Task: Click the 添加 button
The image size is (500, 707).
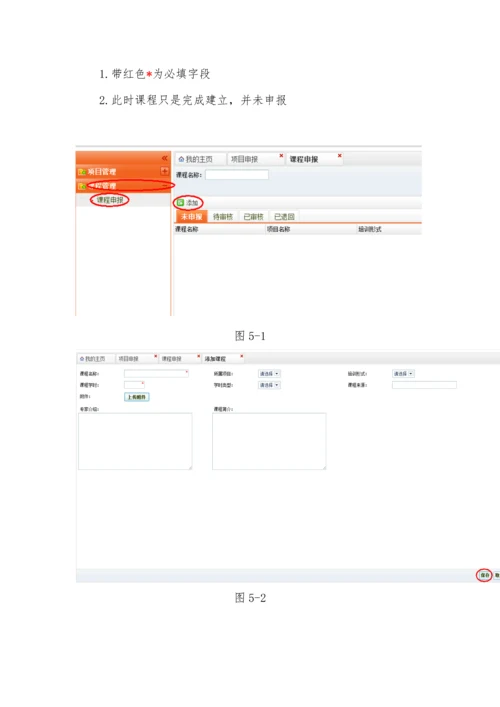Action: (x=188, y=202)
